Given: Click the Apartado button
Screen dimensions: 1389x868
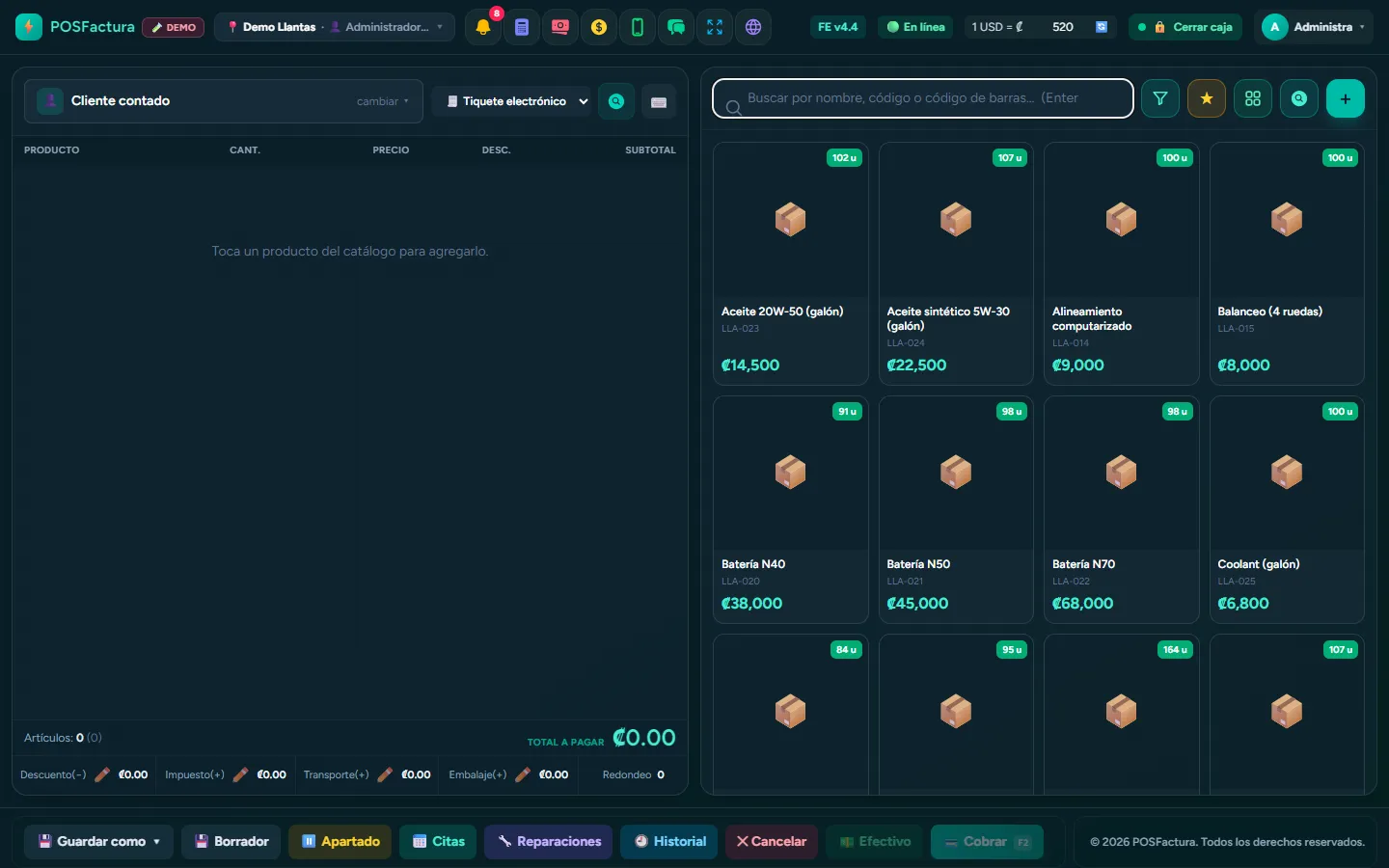Looking at the screenshot, I should pos(340,842).
